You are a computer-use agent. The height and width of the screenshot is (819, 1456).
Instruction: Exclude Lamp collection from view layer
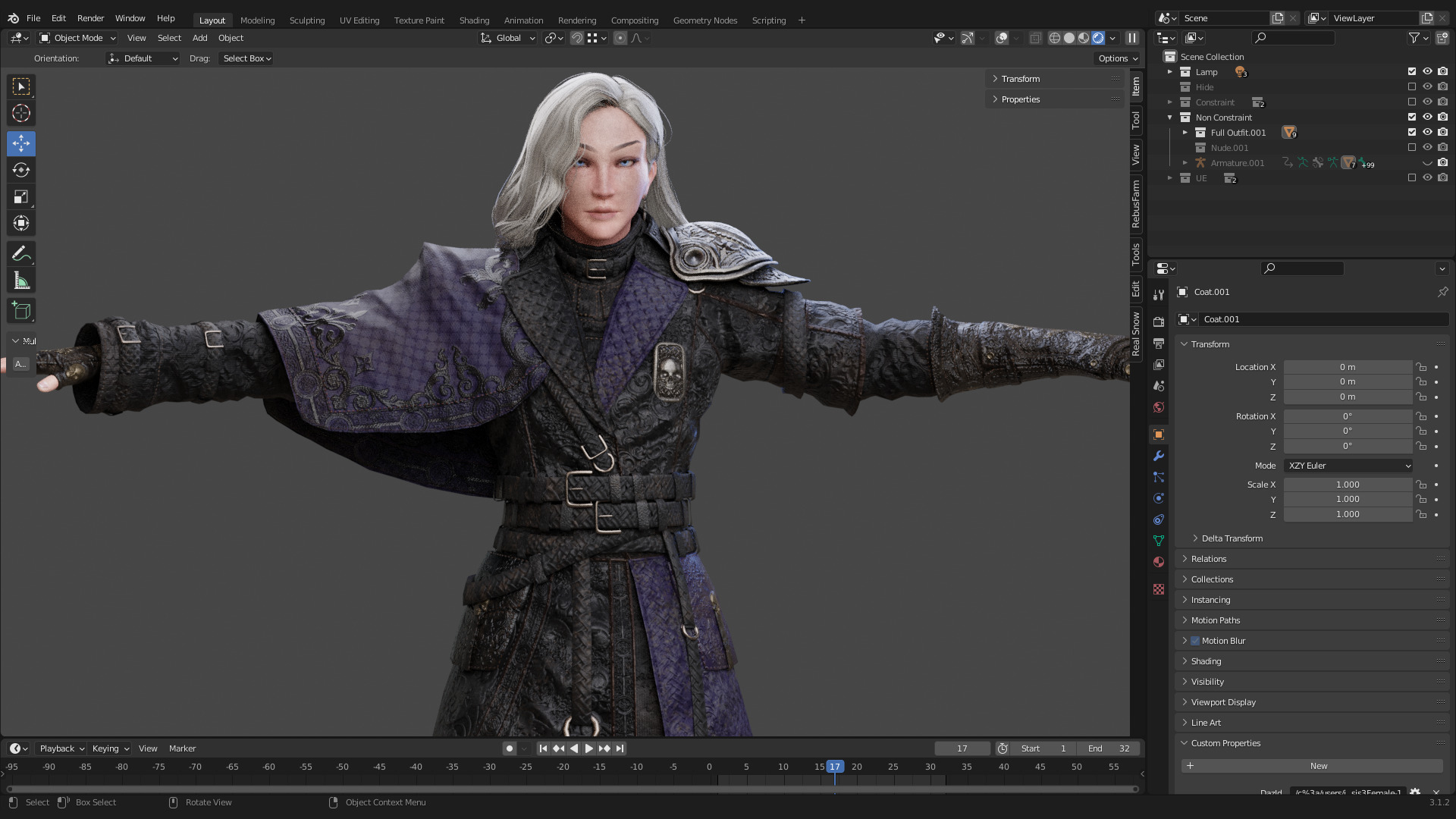click(x=1412, y=72)
